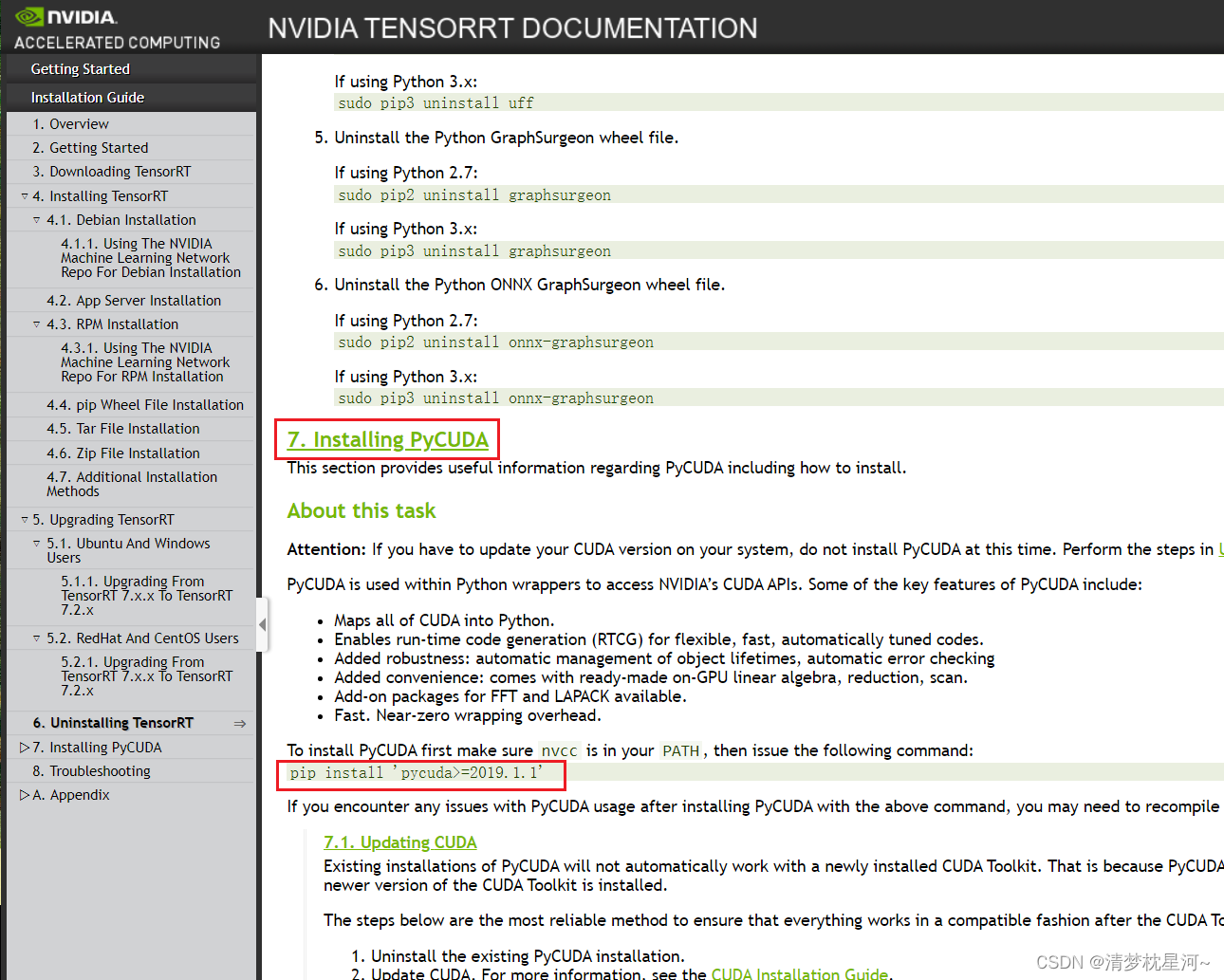
Task: Click Fast. Near-zero wrapping overhead bullet
Action: click(x=468, y=715)
